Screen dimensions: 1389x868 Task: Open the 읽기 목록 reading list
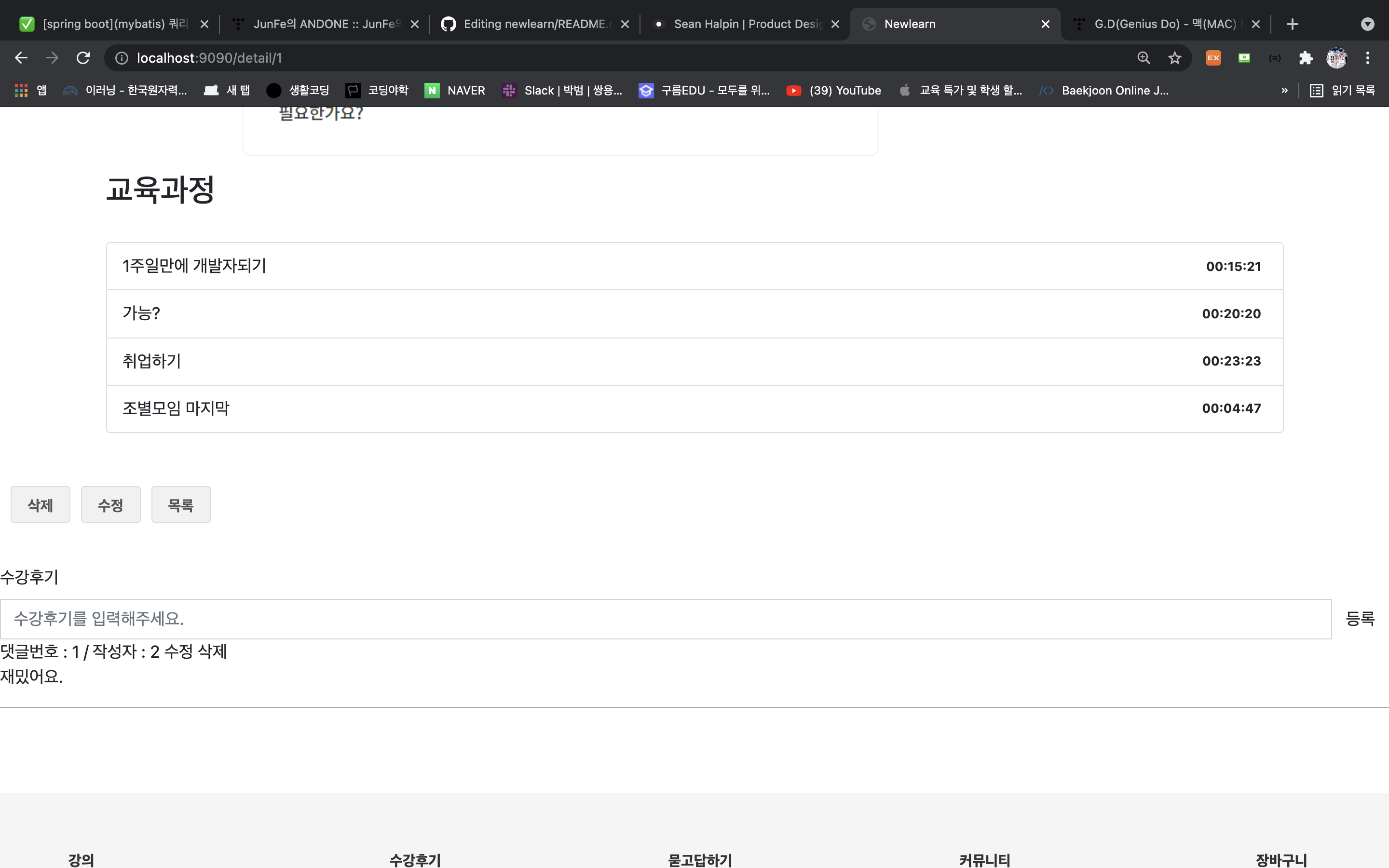point(1352,90)
